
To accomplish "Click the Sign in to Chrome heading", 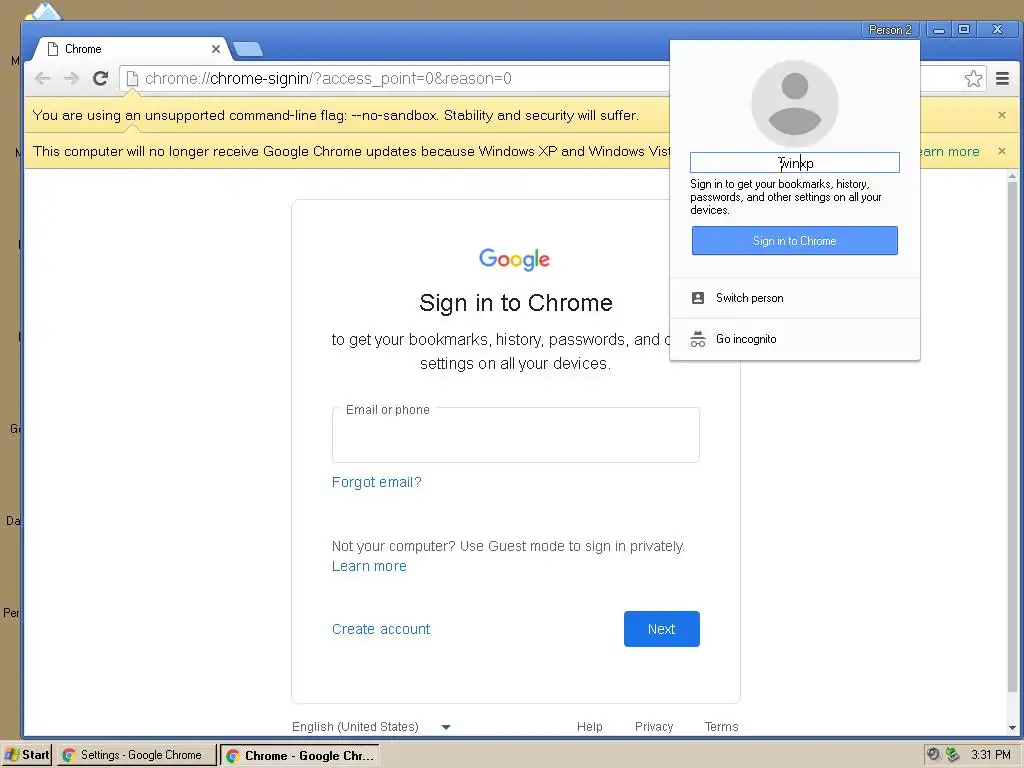I will click(516, 303).
